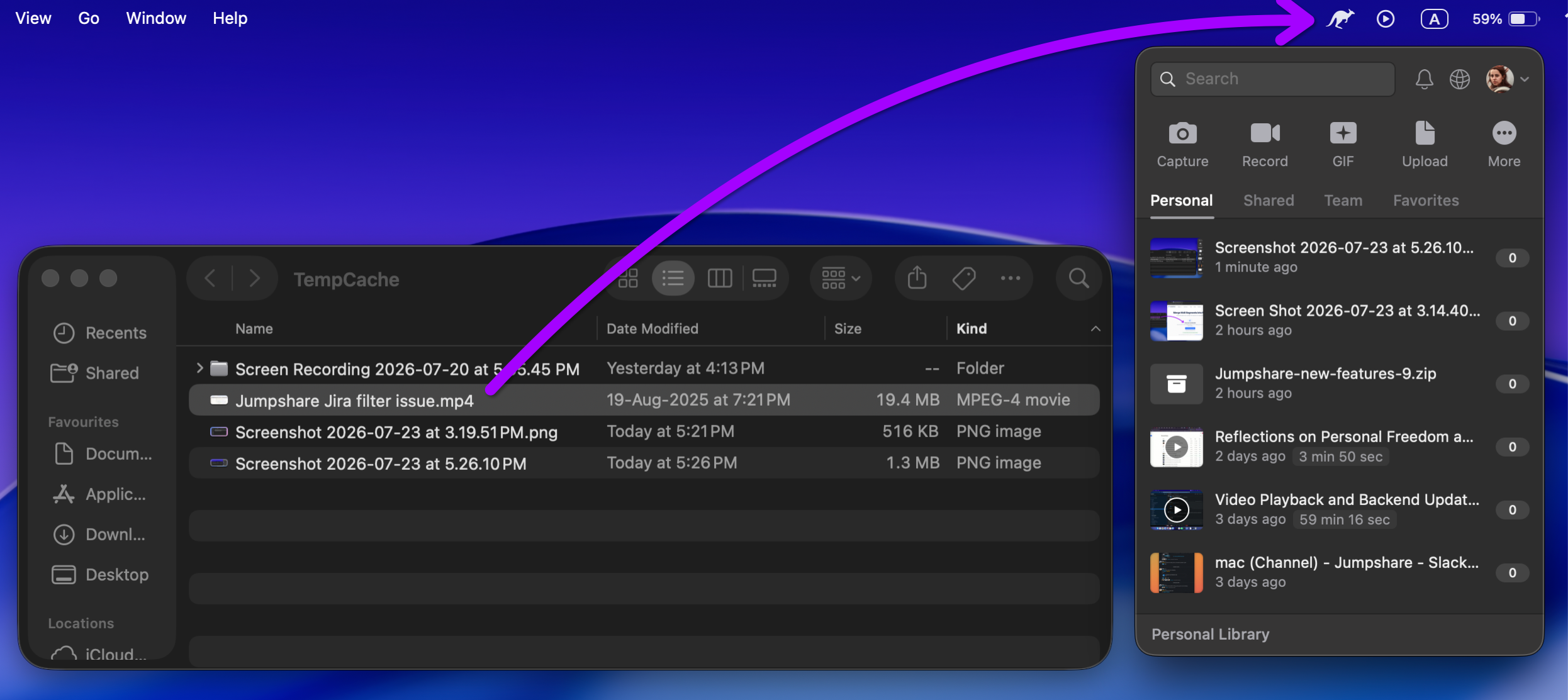Sort Finder files by Date Modified

(652, 329)
